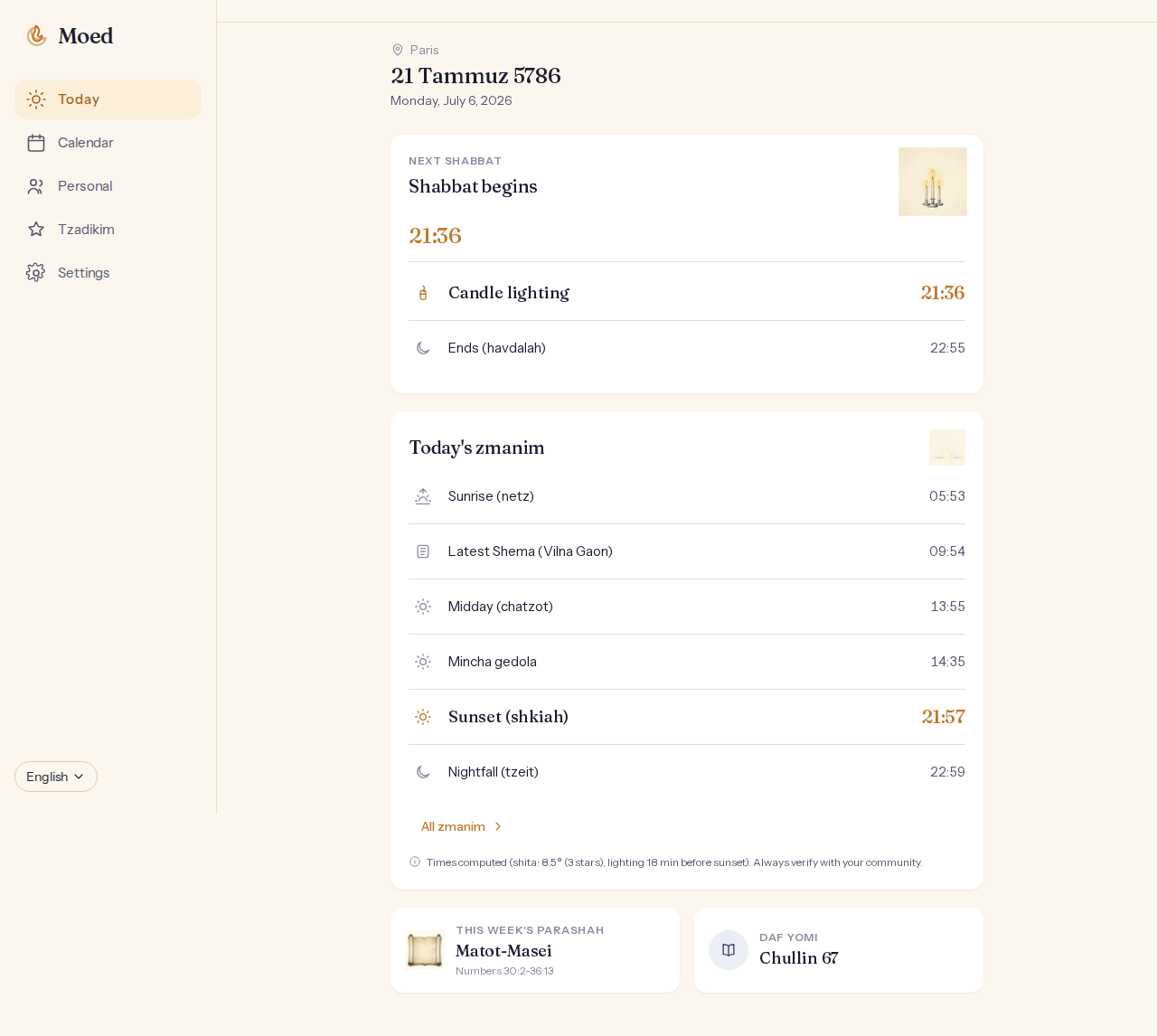Click the Shabbat candles thumbnail image
The width and height of the screenshot is (1157, 1036).
(x=933, y=182)
